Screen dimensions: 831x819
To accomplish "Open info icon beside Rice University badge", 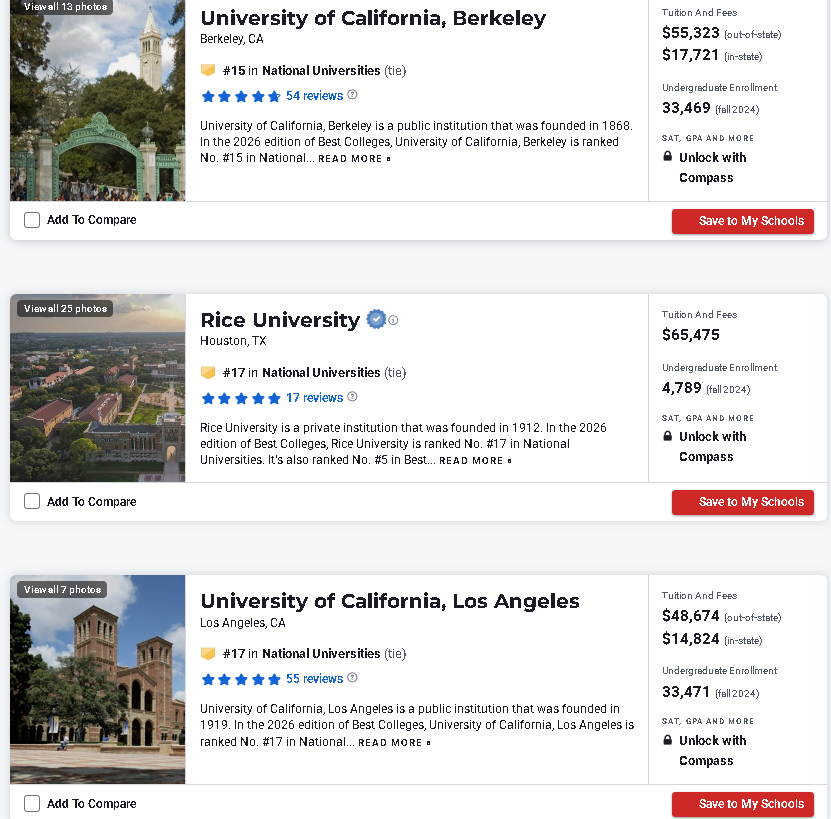I will pyautogui.click(x=393, y=320).
